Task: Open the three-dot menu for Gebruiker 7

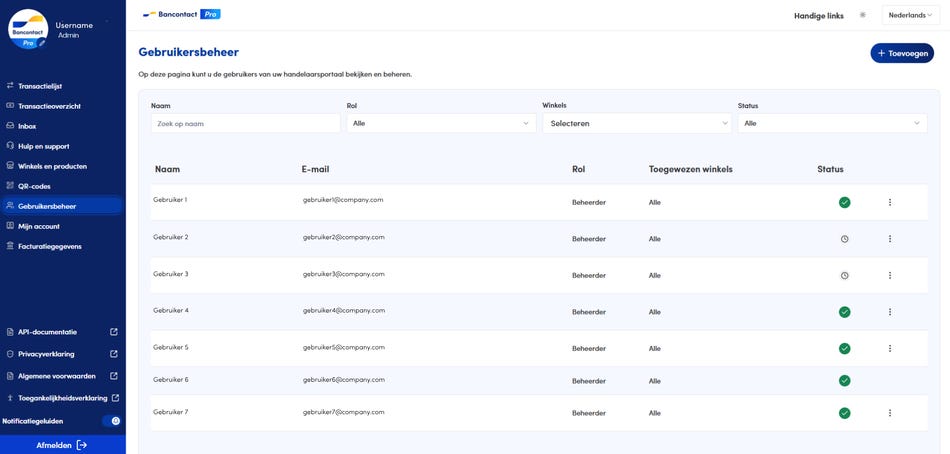Action: [x=889, y=413]
